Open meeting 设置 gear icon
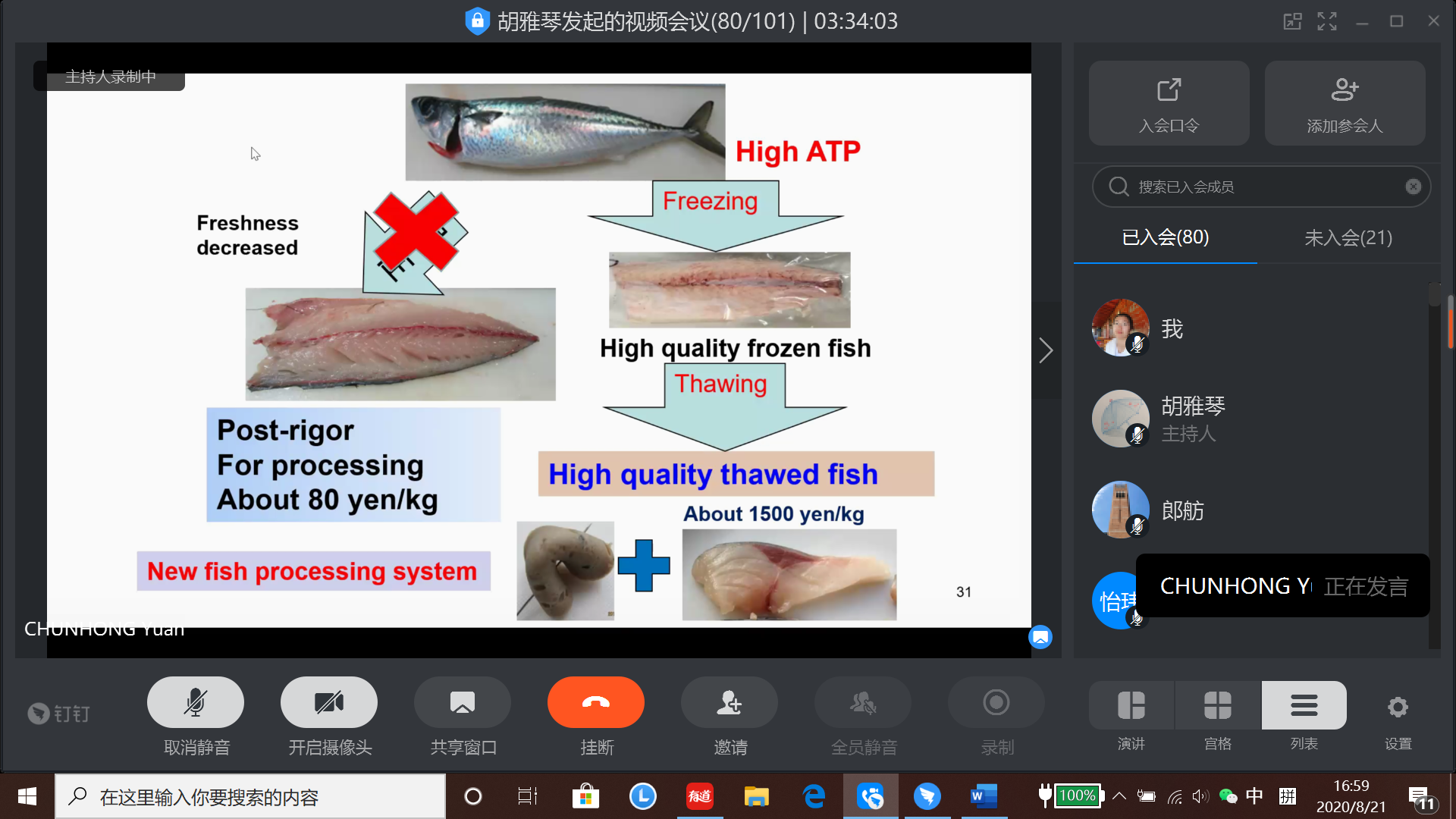The width and height of the screenshot is (1456, 819). click(x=1398, y=708)
